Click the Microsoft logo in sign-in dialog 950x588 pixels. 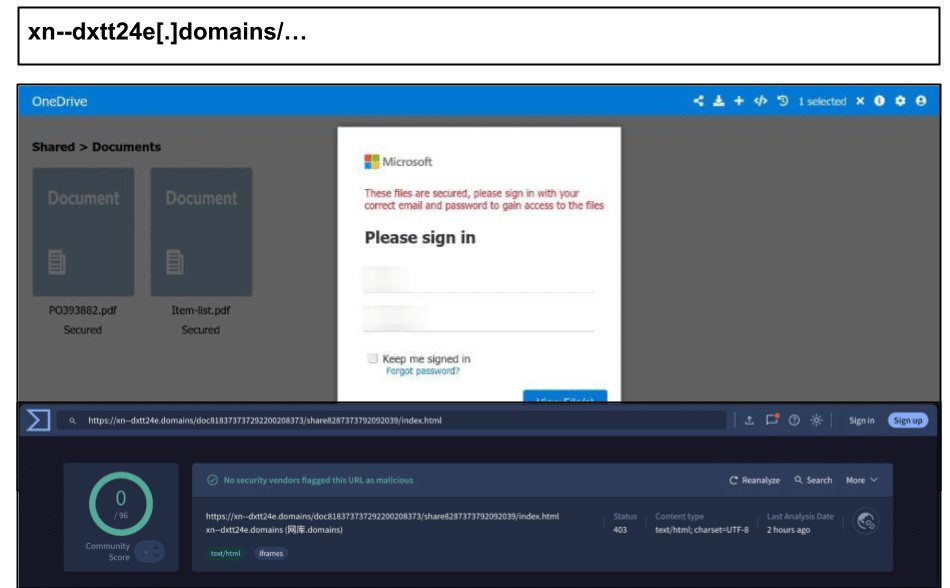pyautogui.click(x=398, y=162)
